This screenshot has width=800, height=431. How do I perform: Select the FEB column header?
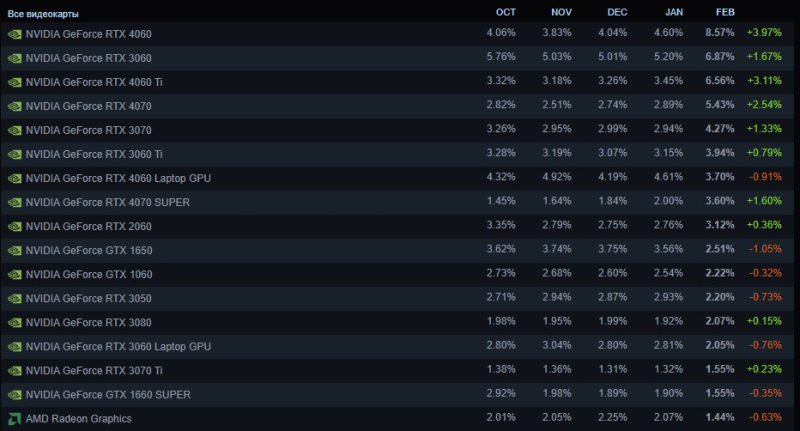pos(725,11)
